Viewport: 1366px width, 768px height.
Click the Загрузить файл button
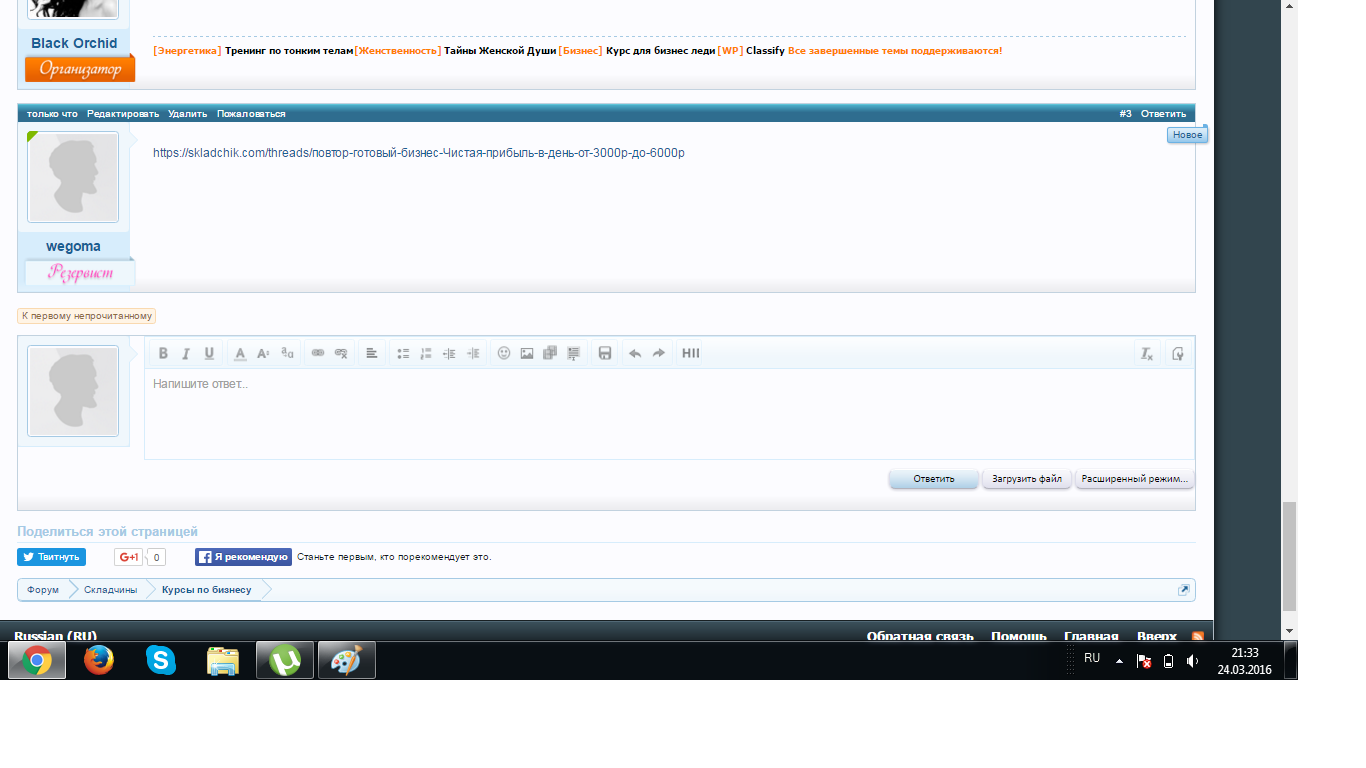tap(1027, 479)
